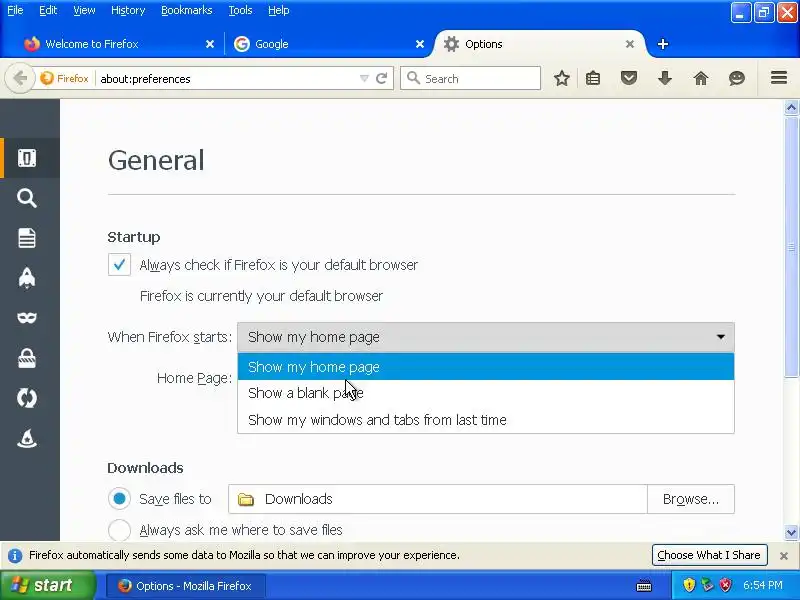800x600 pixels.
Task: Close the Google tab
Action: tap(420, 44)
